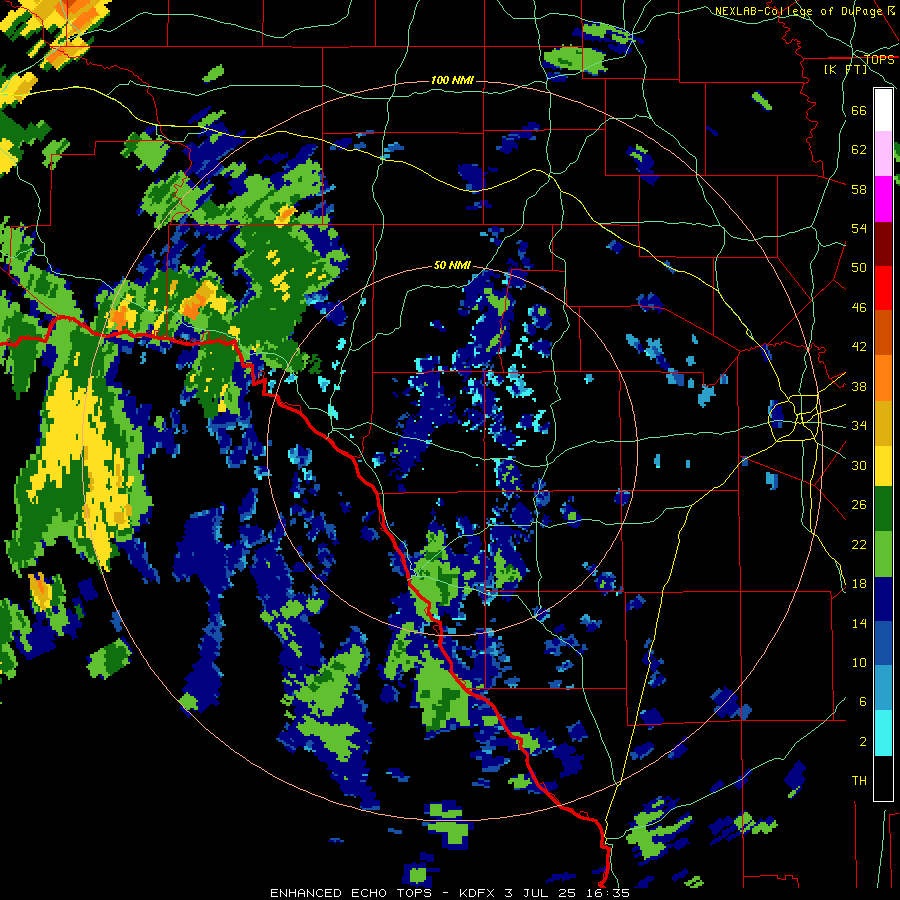Click the 100 NMI range ring label
The image size is (900, 900).
(452, 80)
